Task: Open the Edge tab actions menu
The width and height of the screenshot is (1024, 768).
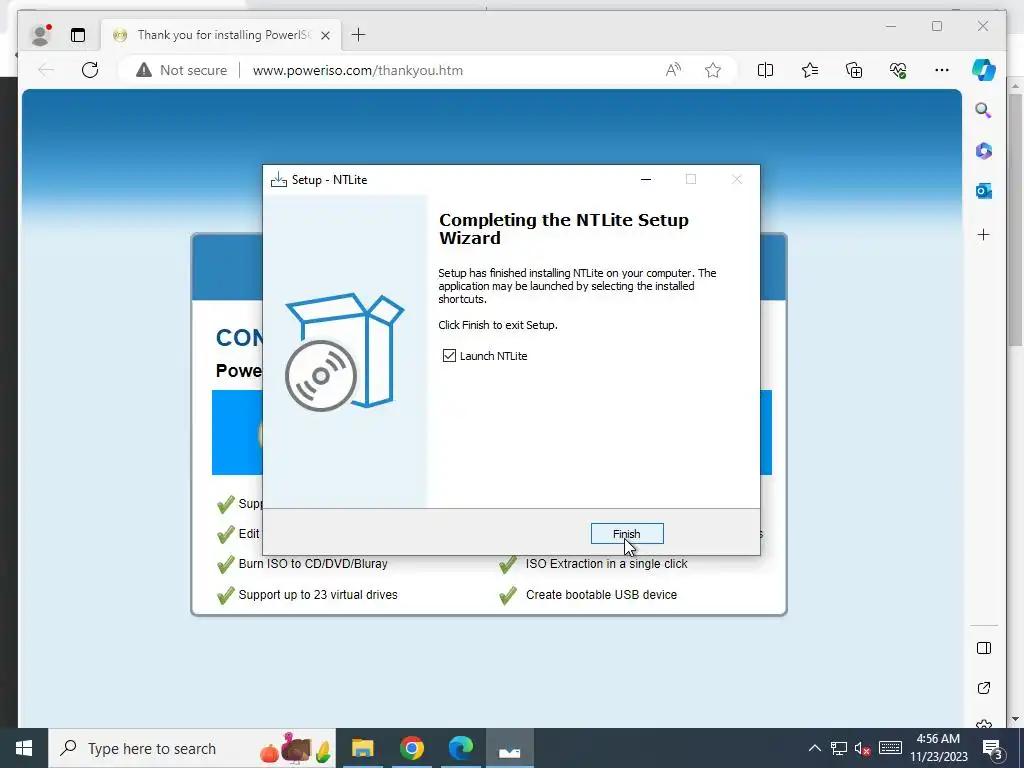Action: [x=78, y=35]
